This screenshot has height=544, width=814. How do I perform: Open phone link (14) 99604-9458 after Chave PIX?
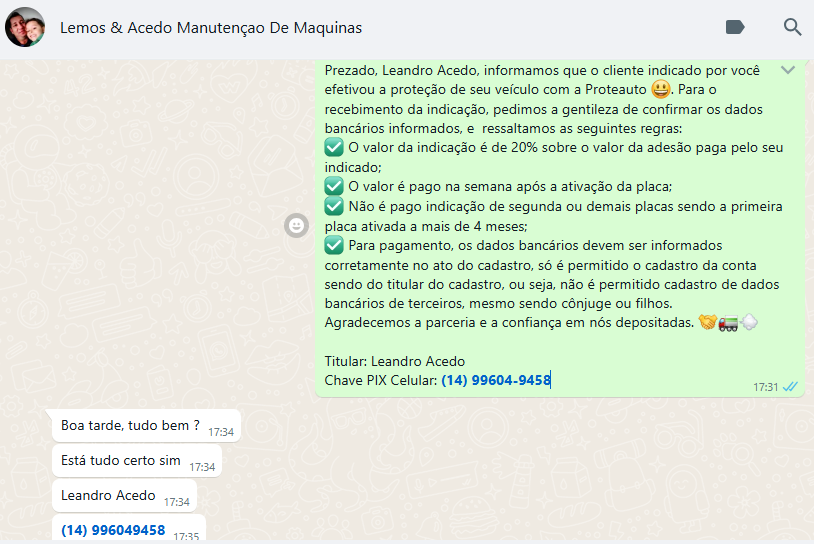click(x=496, y=380)
